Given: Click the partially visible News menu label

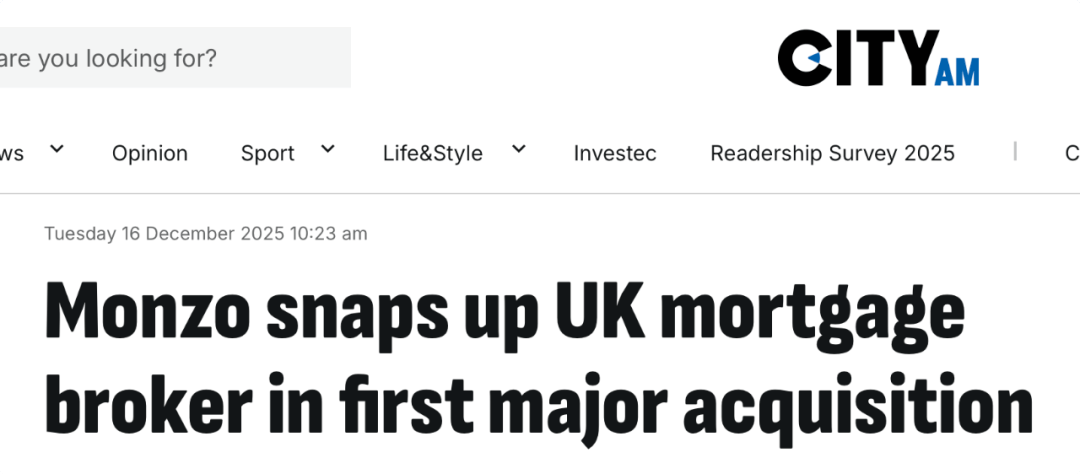Looking at the screenshot, I should (12, 153).
